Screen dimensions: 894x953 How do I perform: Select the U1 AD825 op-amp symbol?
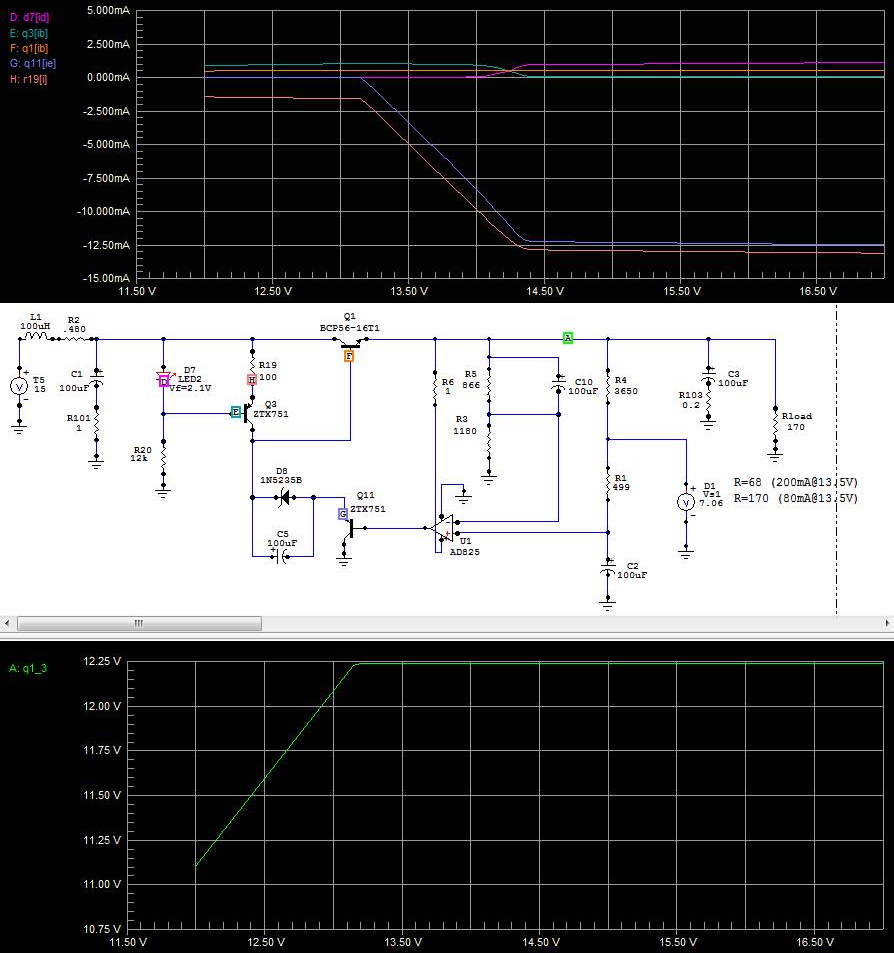(x=443, y=526)
